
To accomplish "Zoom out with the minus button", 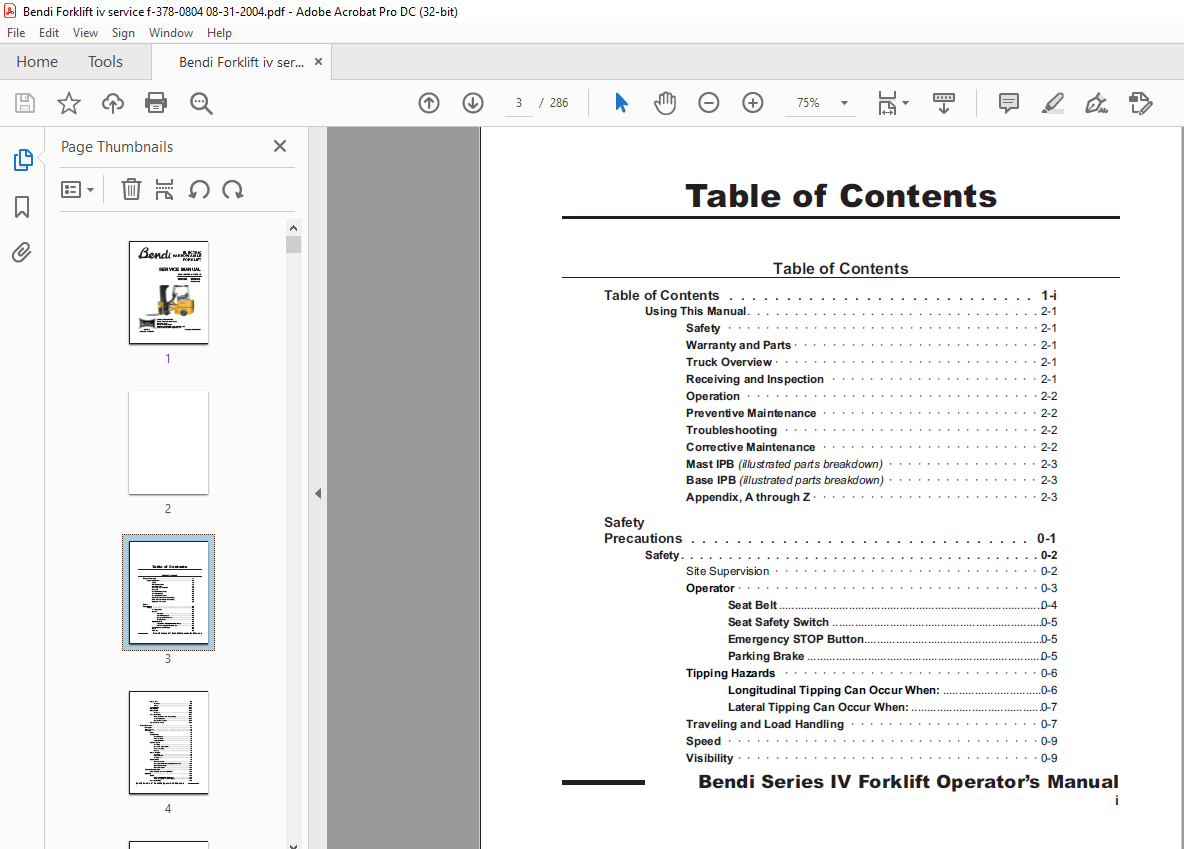I will (x=708, y=103).
